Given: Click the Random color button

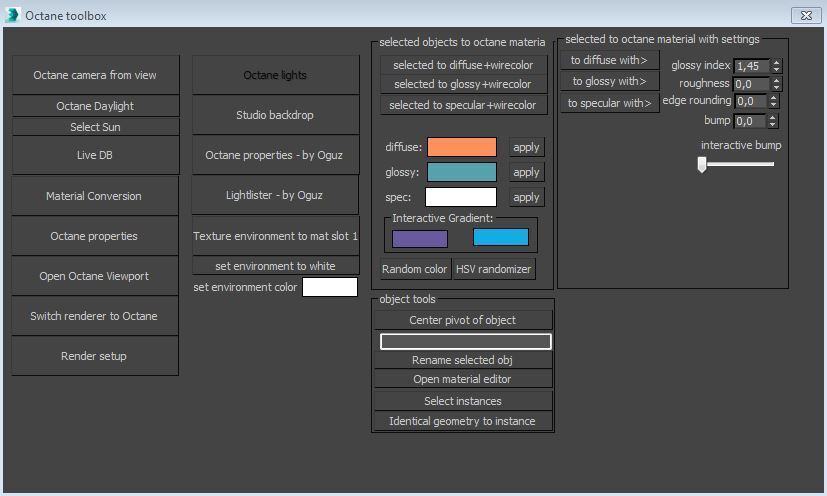Looking at the screenshot, I should (x=415, y=269).
